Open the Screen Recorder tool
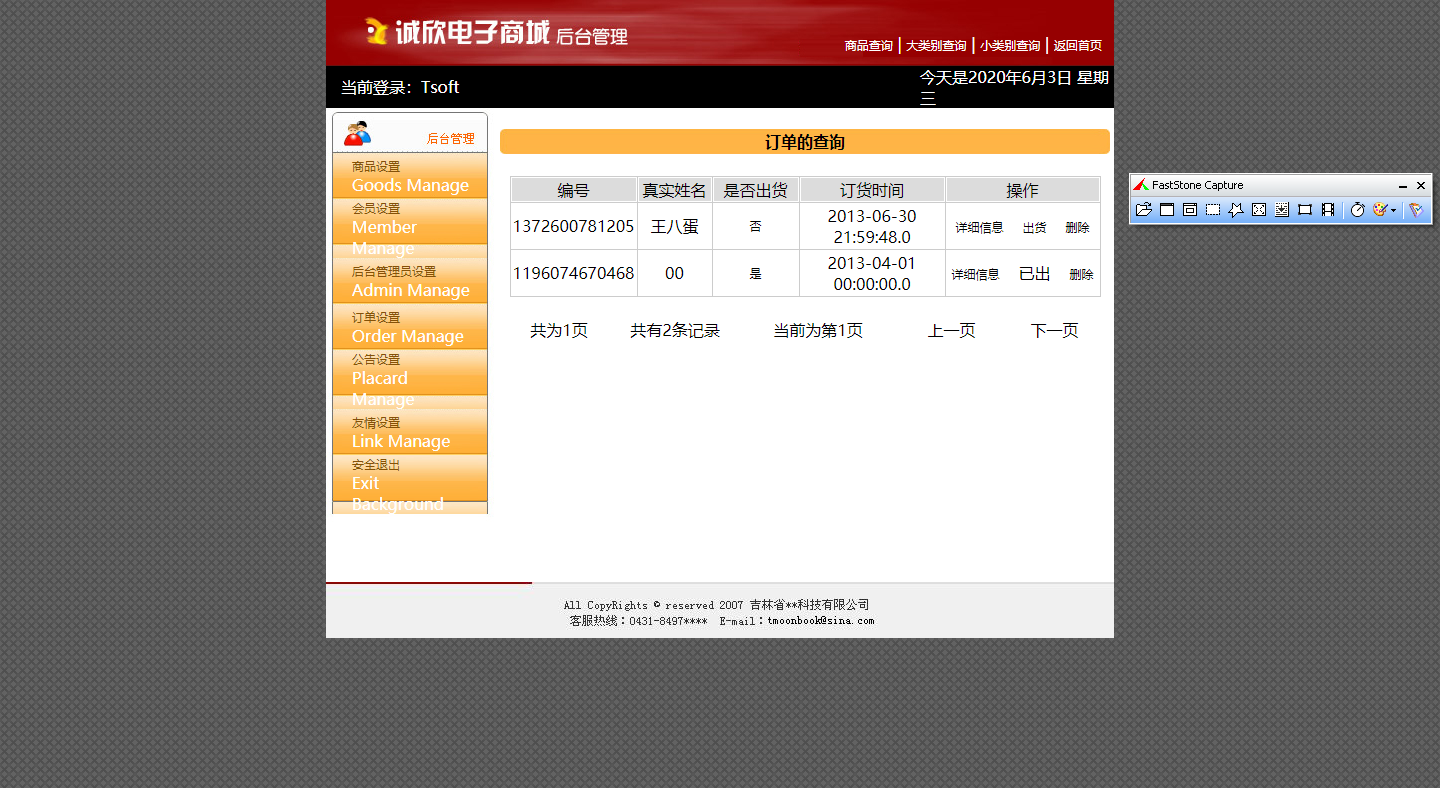The image size is (1440, 788). click(x=1326, y=210)
